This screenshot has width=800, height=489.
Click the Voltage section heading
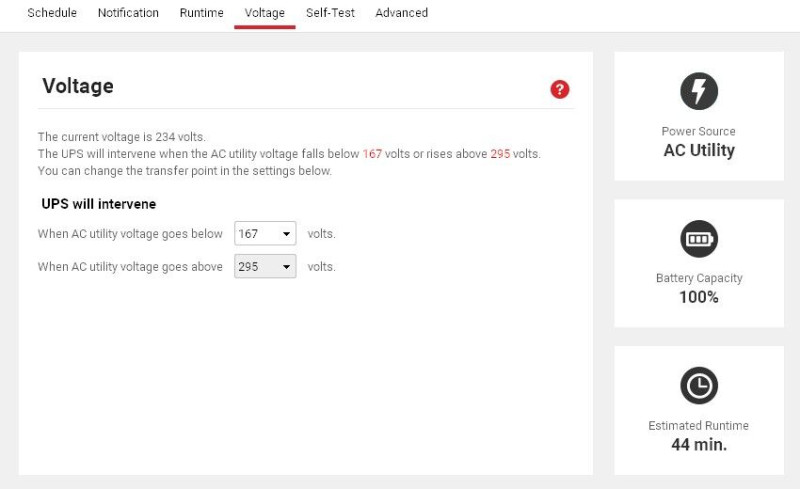point(78,86)
